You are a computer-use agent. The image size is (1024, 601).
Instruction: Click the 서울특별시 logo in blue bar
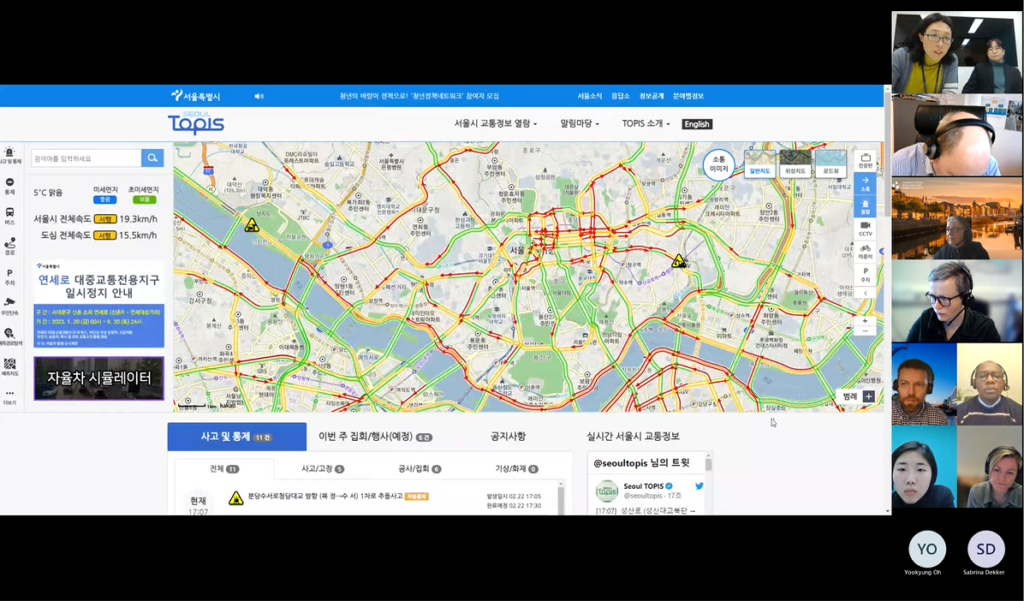[x=196, y=96]
